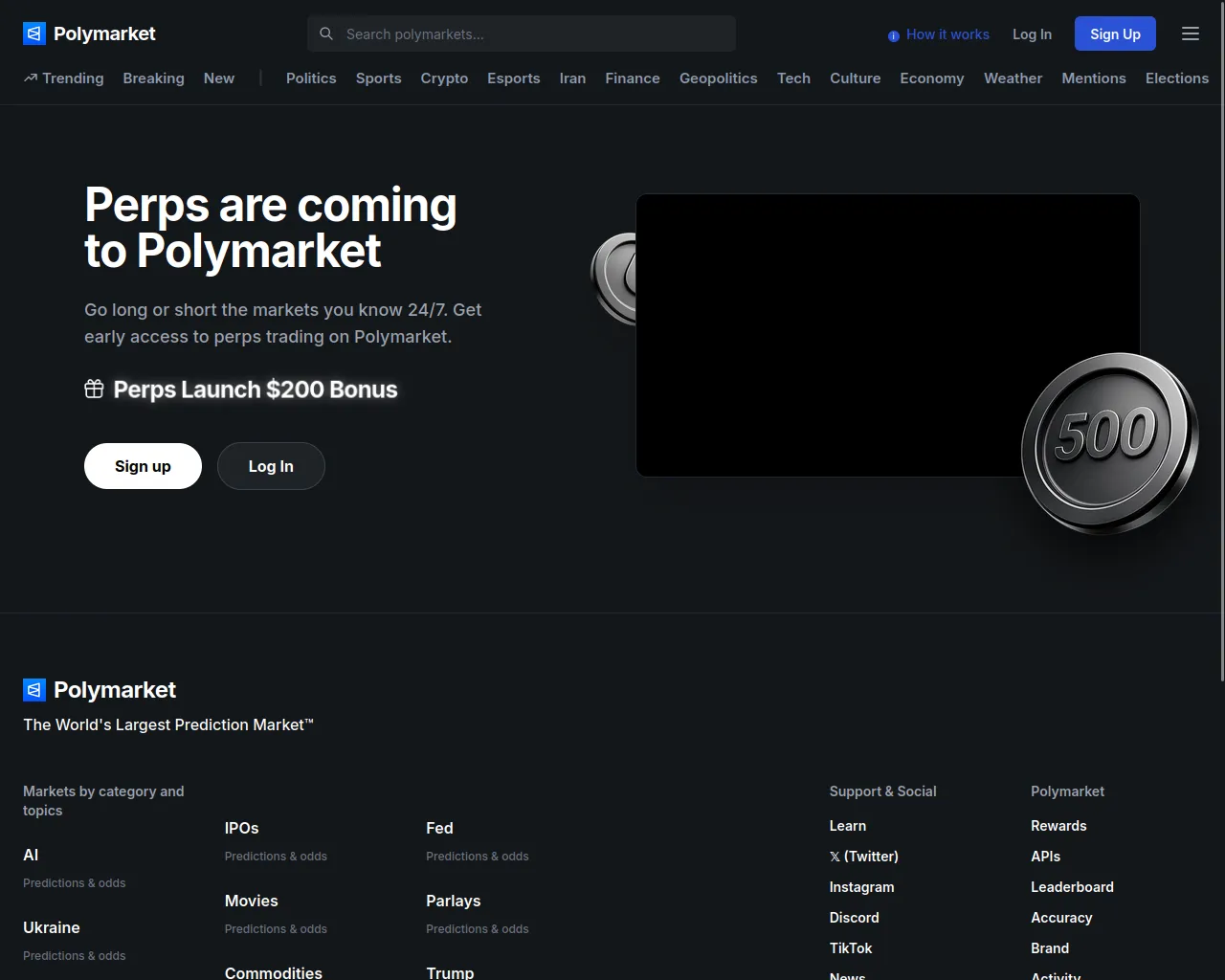This screenshot has width=1225, height=980.
Task: Select the Elections category
Action: coord(1177,78)
